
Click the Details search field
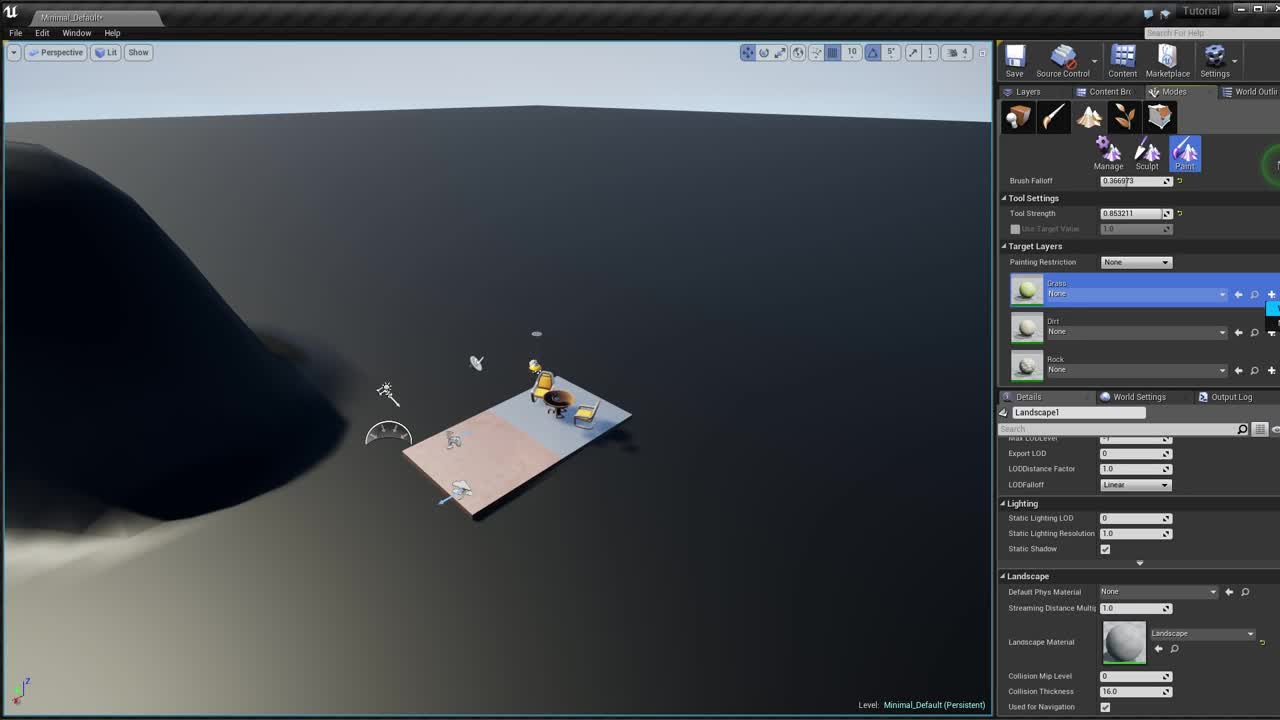[1118, 429]
